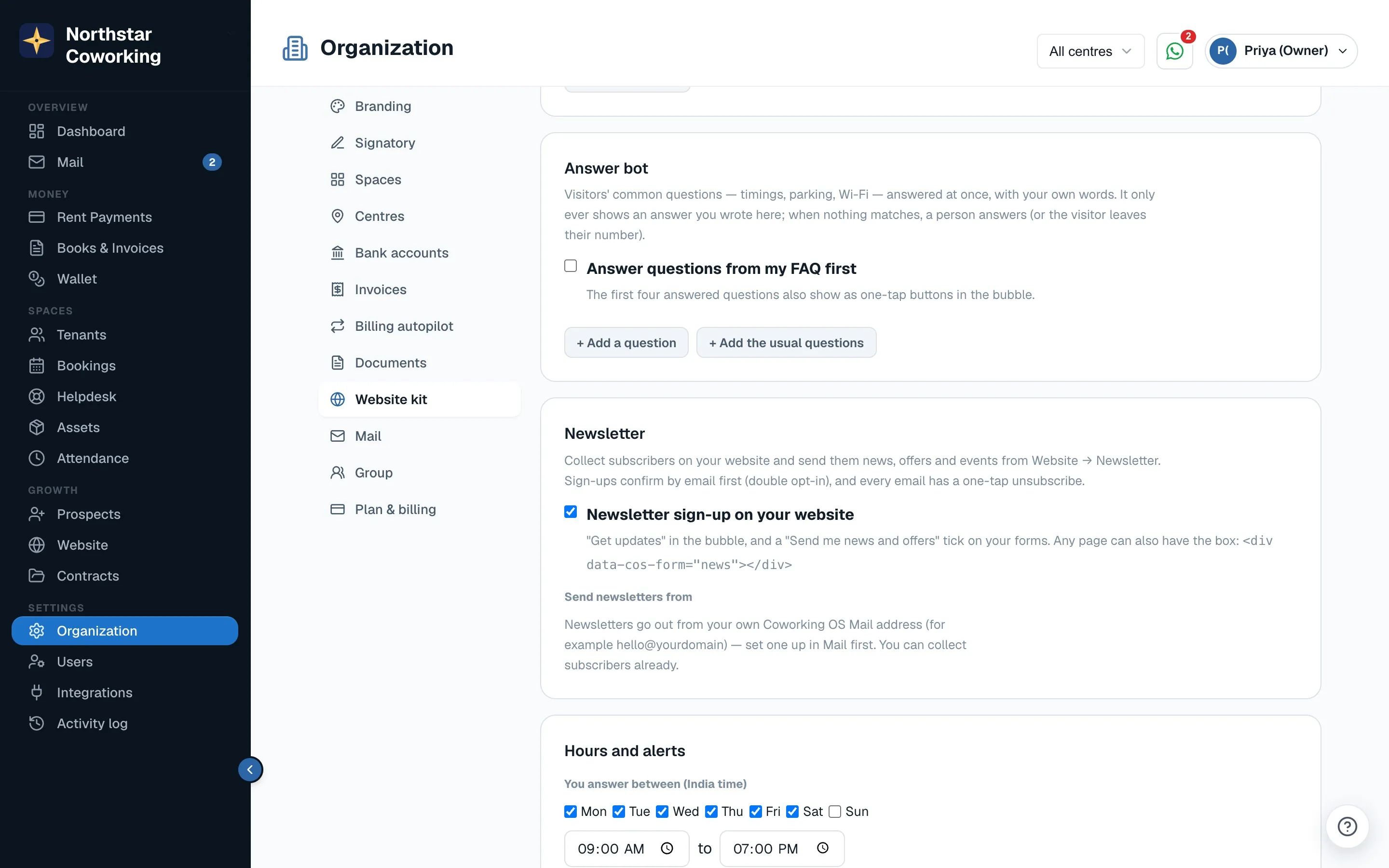The height and width of the screenshot is (868, 1389).
Task: Uncheck the Mon checkbox
Action: [571, 811]
